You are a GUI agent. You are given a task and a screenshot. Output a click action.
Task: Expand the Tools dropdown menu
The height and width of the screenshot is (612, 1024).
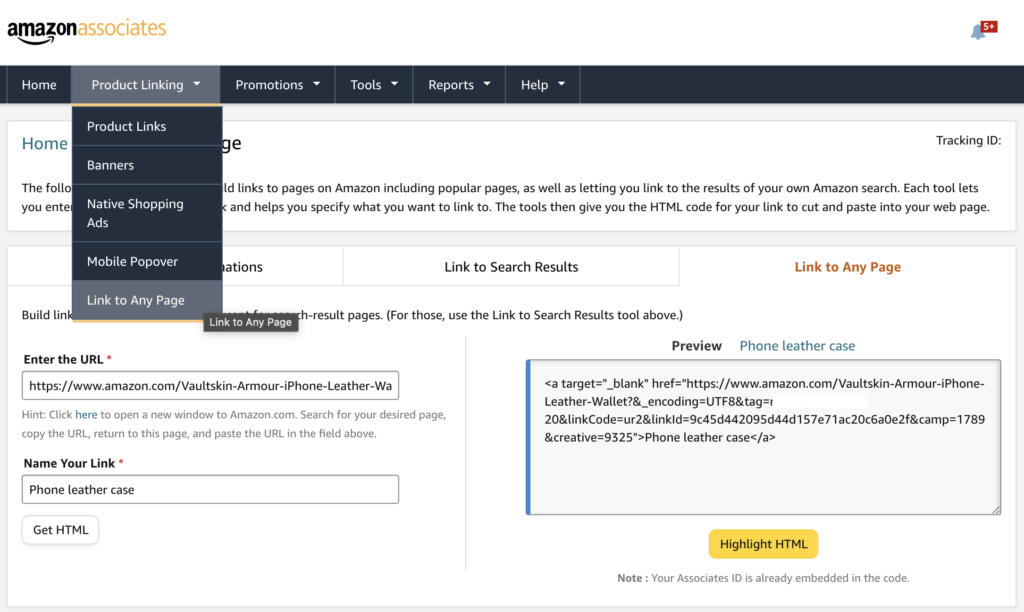click(374, 85)
